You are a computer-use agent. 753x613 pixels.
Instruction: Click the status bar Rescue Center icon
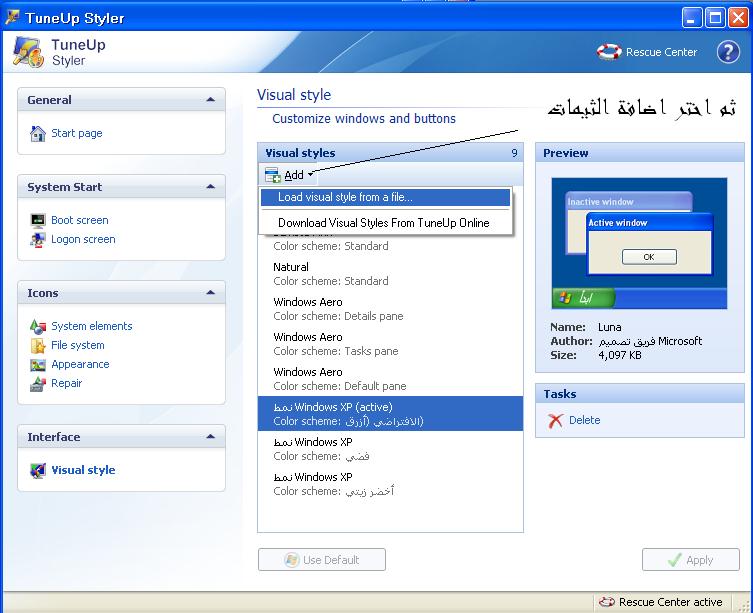[x=607, y=602]
